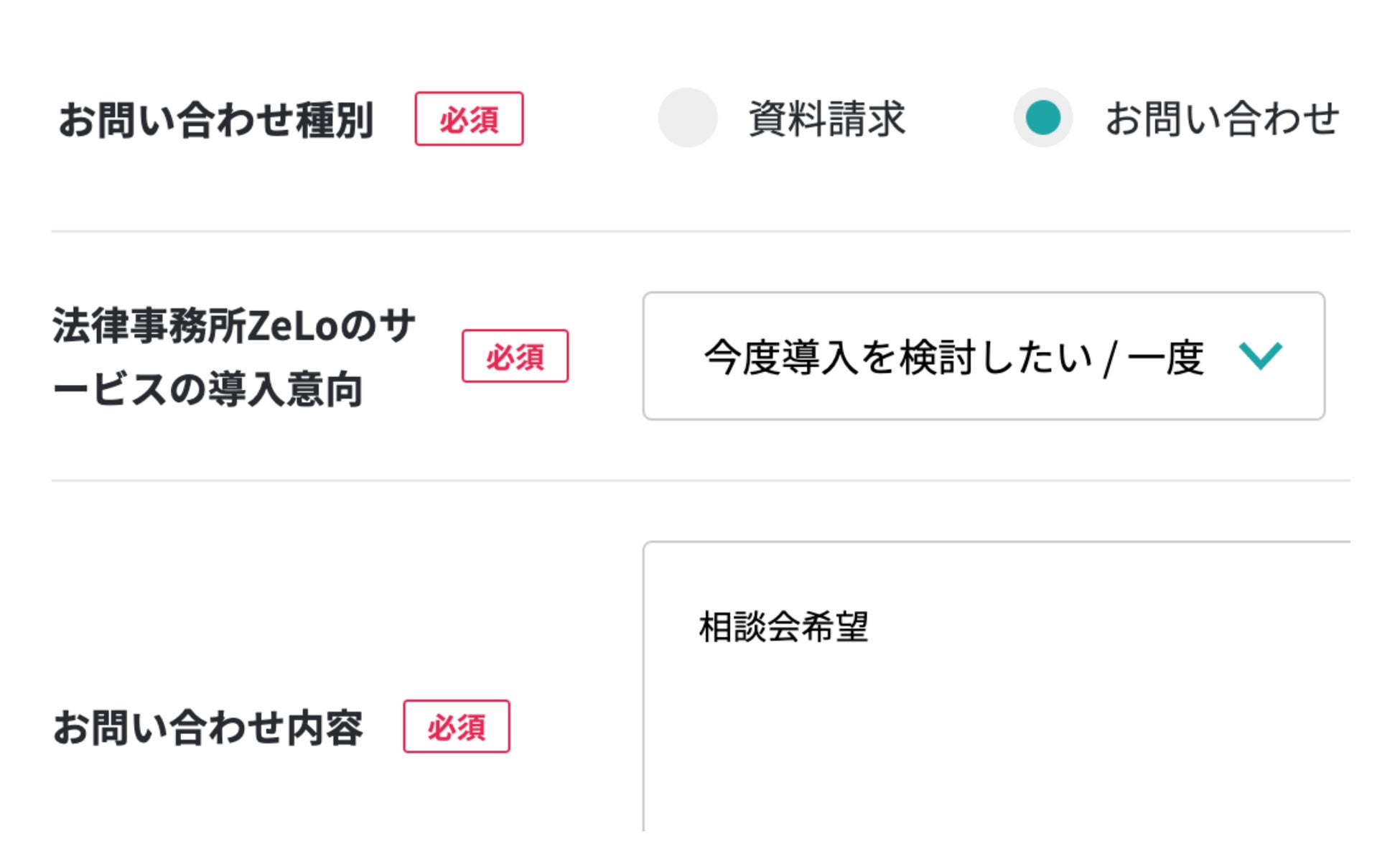Click the お問い合わせ種別 field label
The height and width of the screenshot is (864, 1400).
click(216, 119)
